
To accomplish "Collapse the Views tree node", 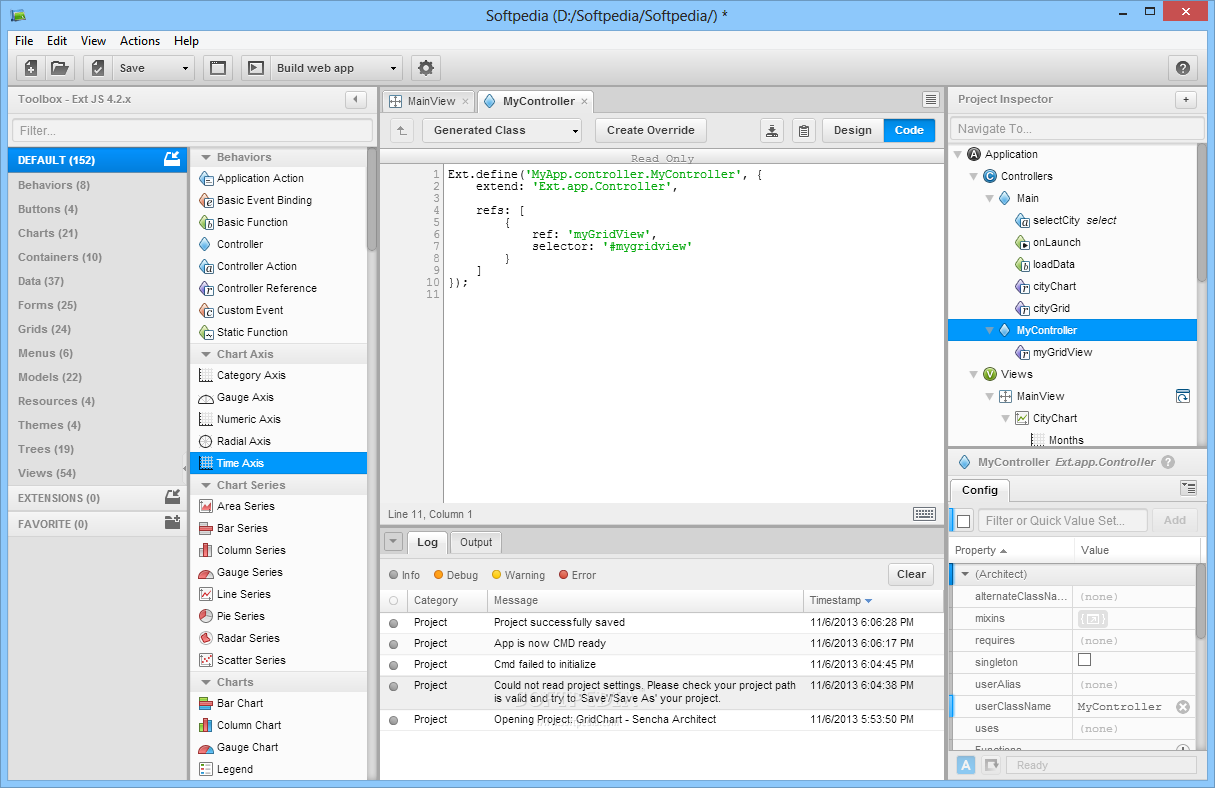I will tap(973, 374).
